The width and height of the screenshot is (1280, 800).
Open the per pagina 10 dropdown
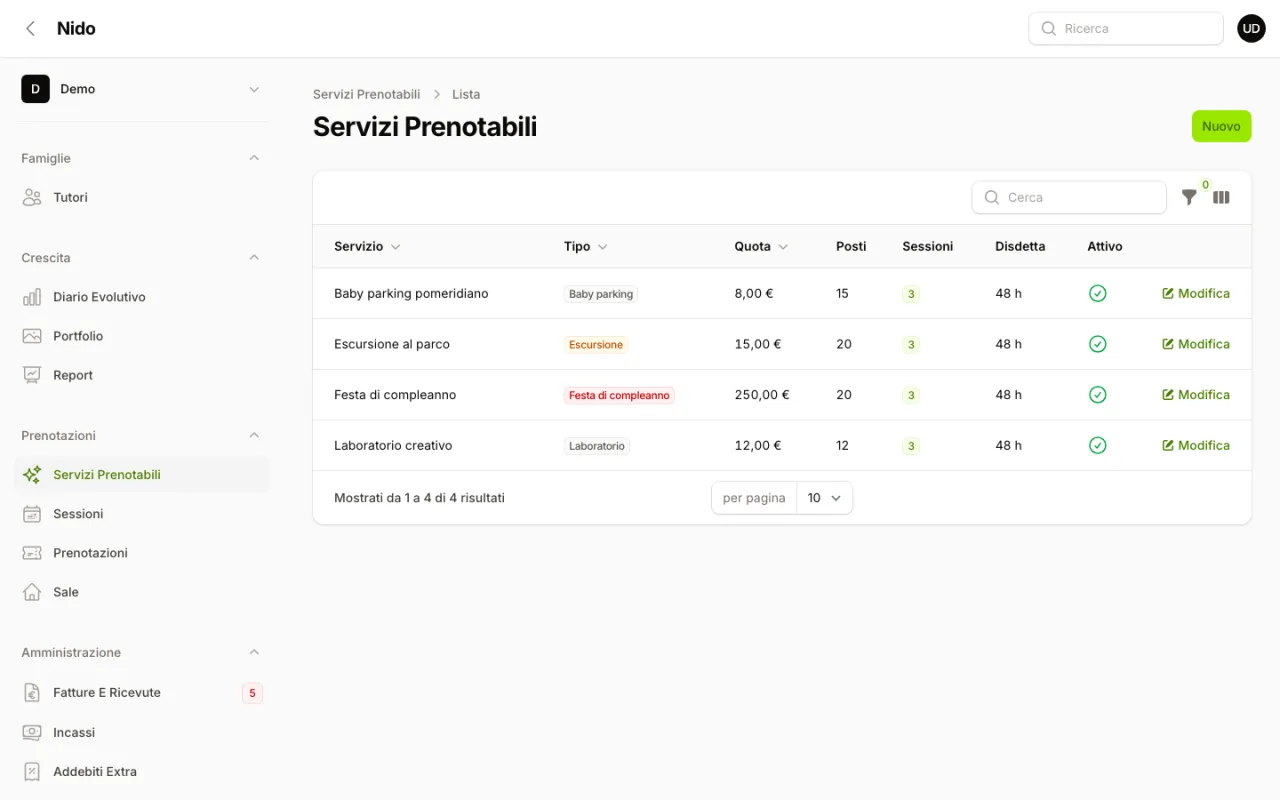coord(825,498)
